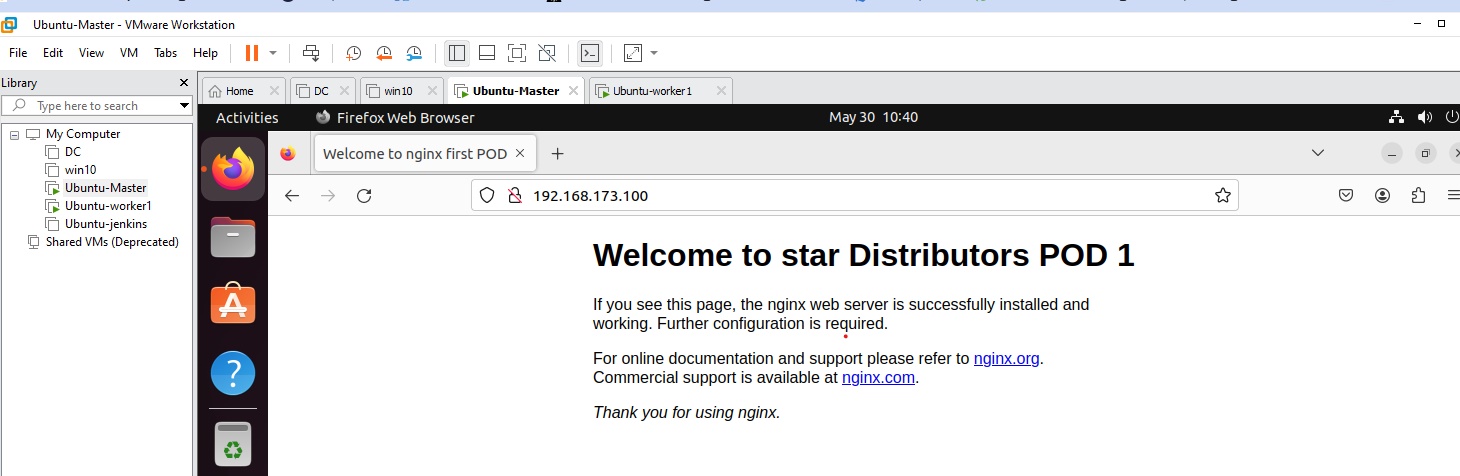Click the network icon in Ubuntu top bar

1397,118
